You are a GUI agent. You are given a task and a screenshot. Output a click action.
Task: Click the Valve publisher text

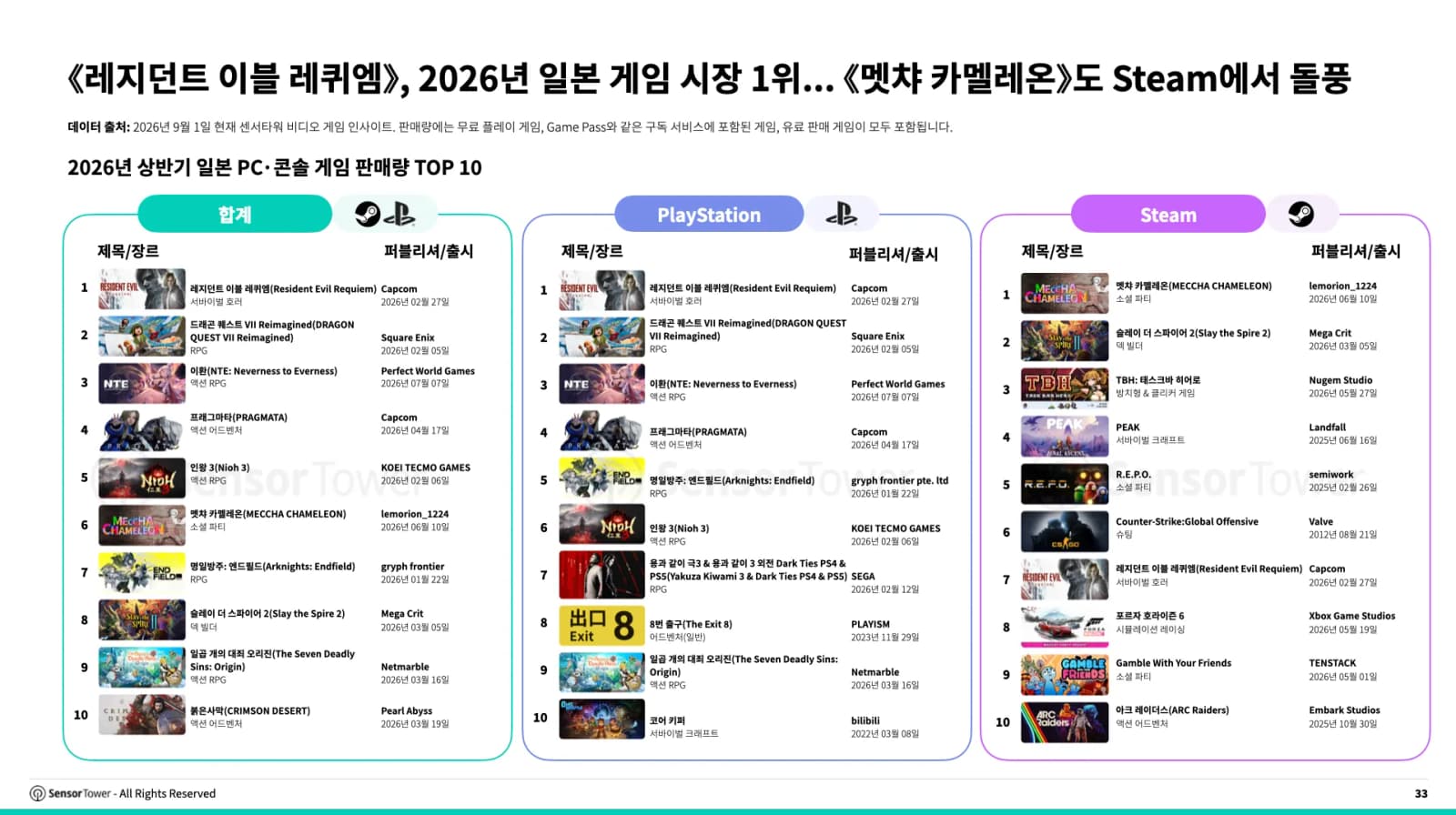[x=1320, y=522]
